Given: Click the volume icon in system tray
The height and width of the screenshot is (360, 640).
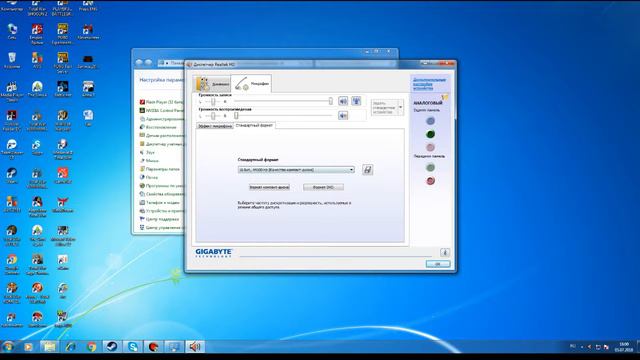Looking at the screenshot, I should pos(589,347).
